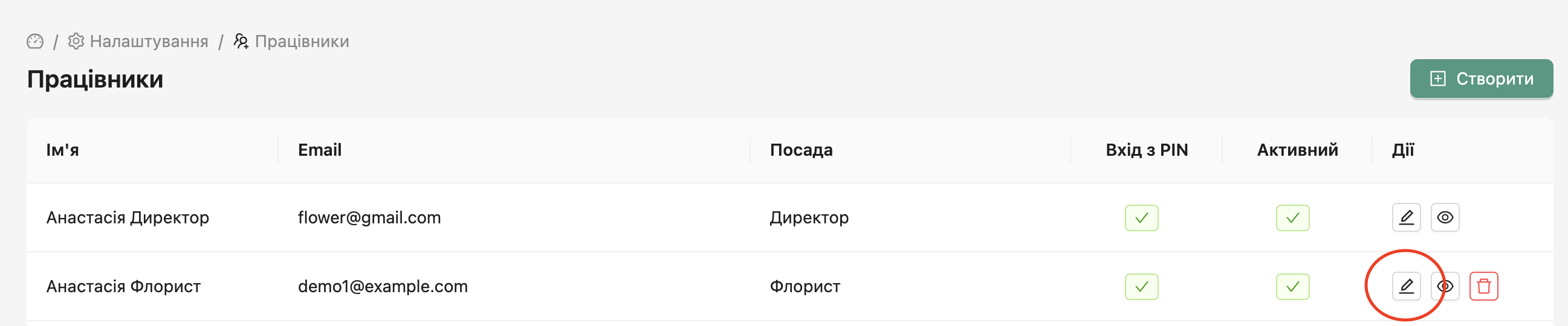Open Налаштування breadcrumb link

(x=149, y=42)
